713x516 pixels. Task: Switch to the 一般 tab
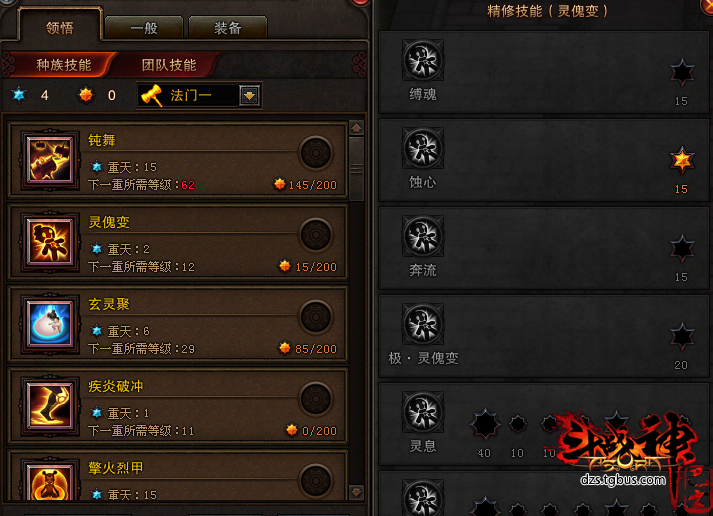coord(144,28)
